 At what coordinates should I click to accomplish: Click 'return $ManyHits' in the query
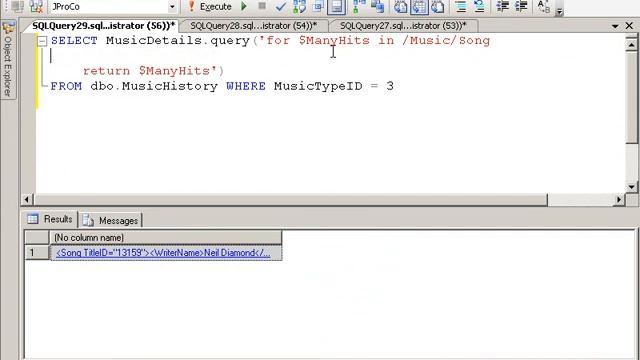pyautogui.click(x=149, y=71)
